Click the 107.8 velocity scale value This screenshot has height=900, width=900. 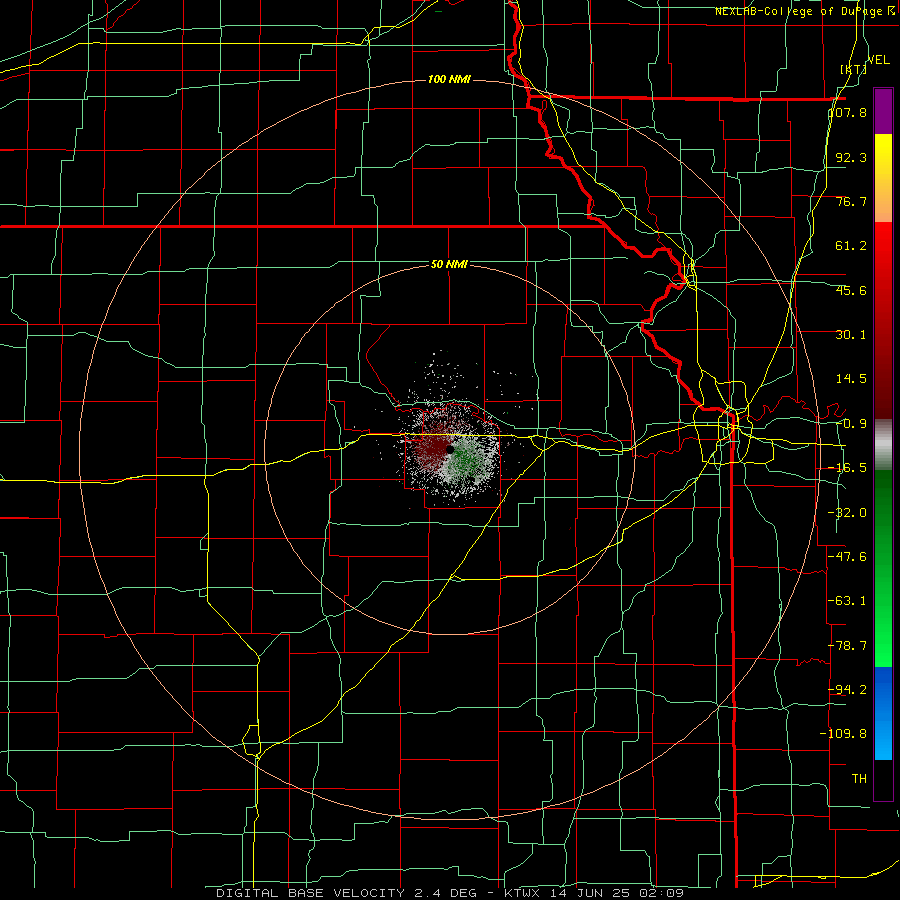coord(848,112)
